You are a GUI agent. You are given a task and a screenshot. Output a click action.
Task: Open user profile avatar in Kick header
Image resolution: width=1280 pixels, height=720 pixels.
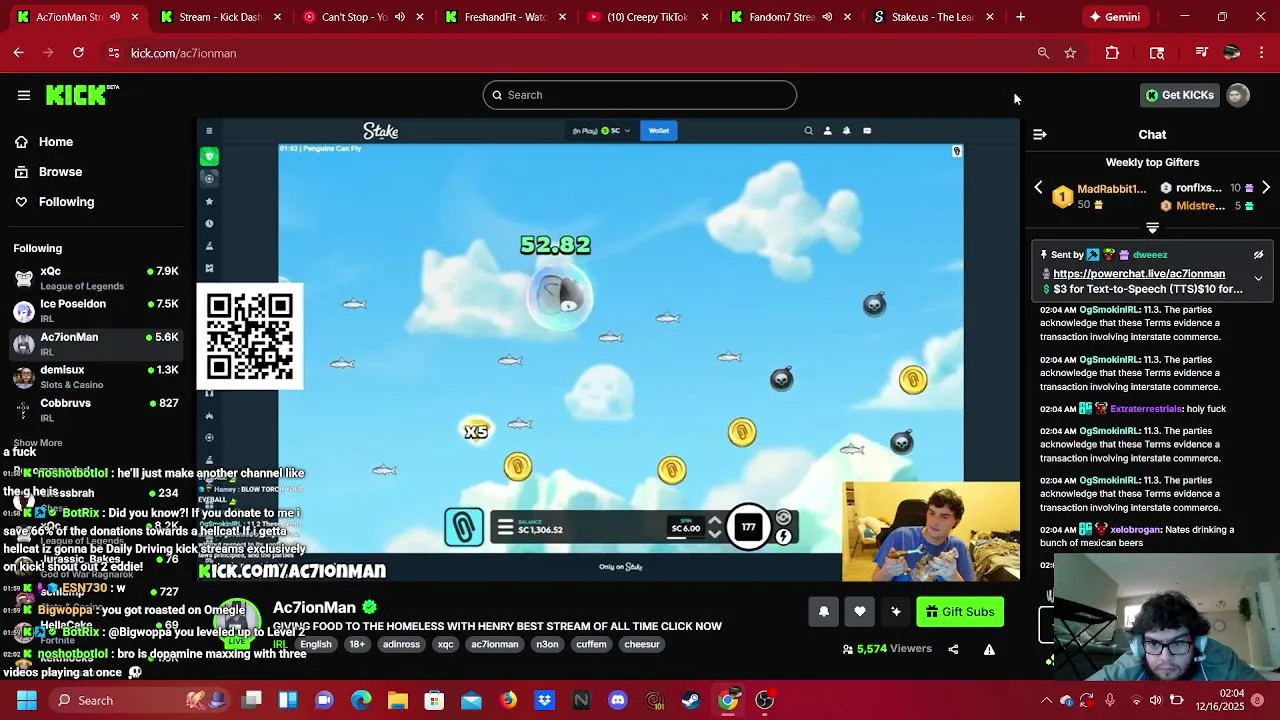pyautogui.click(x=1238, y=95)
